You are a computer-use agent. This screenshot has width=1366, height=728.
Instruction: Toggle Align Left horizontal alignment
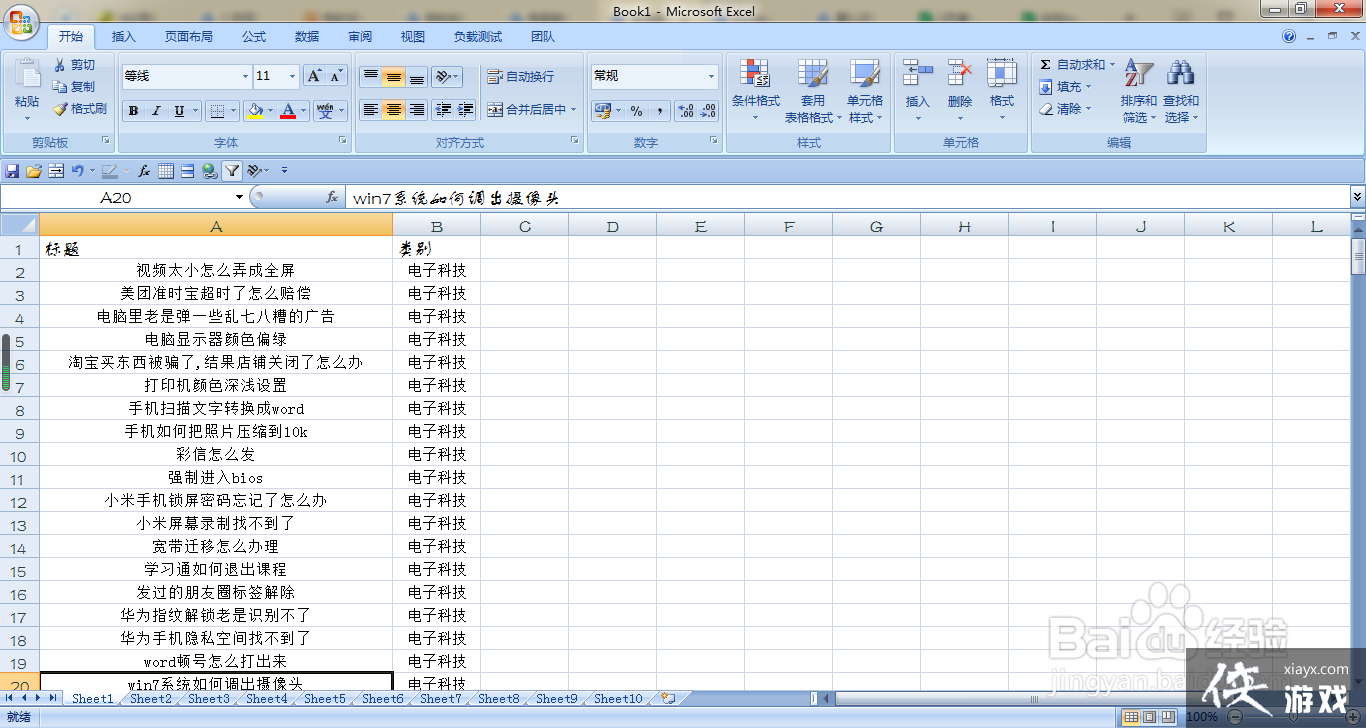pyautogui.click(x=371, y=110)
